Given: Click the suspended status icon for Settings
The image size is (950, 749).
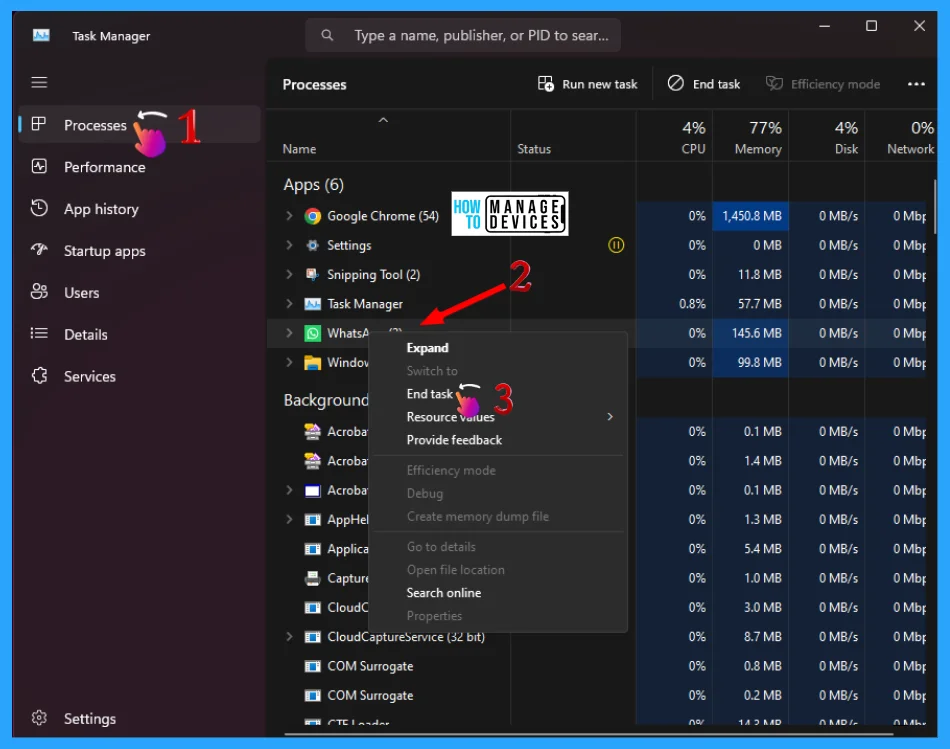Looking at the screenshot, I should (616, 245).
